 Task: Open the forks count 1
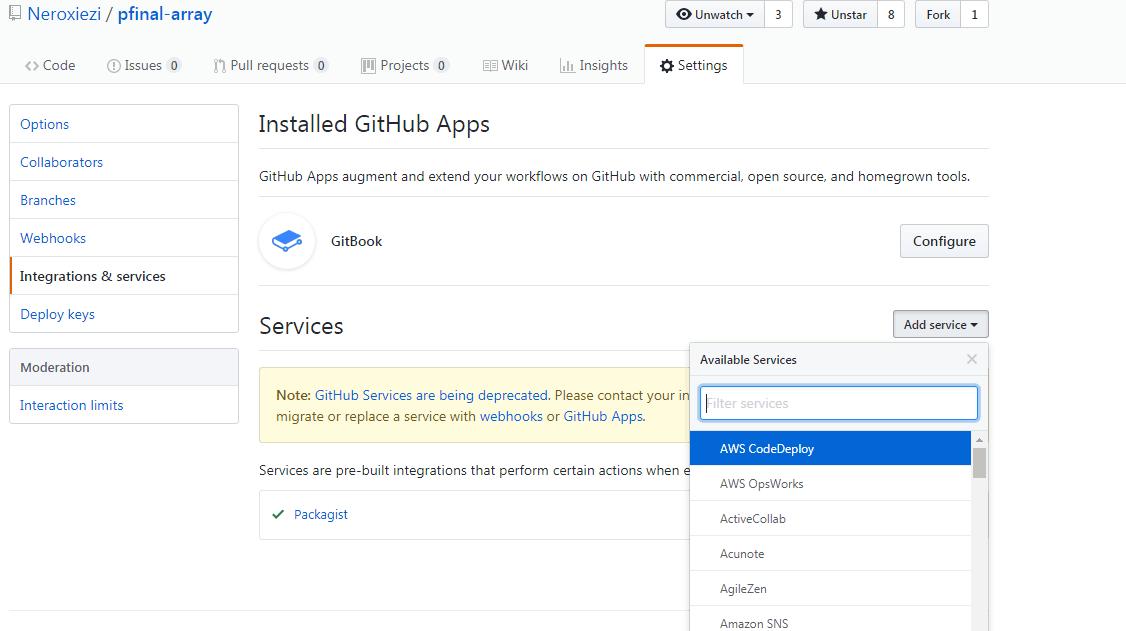coord(974,14)
